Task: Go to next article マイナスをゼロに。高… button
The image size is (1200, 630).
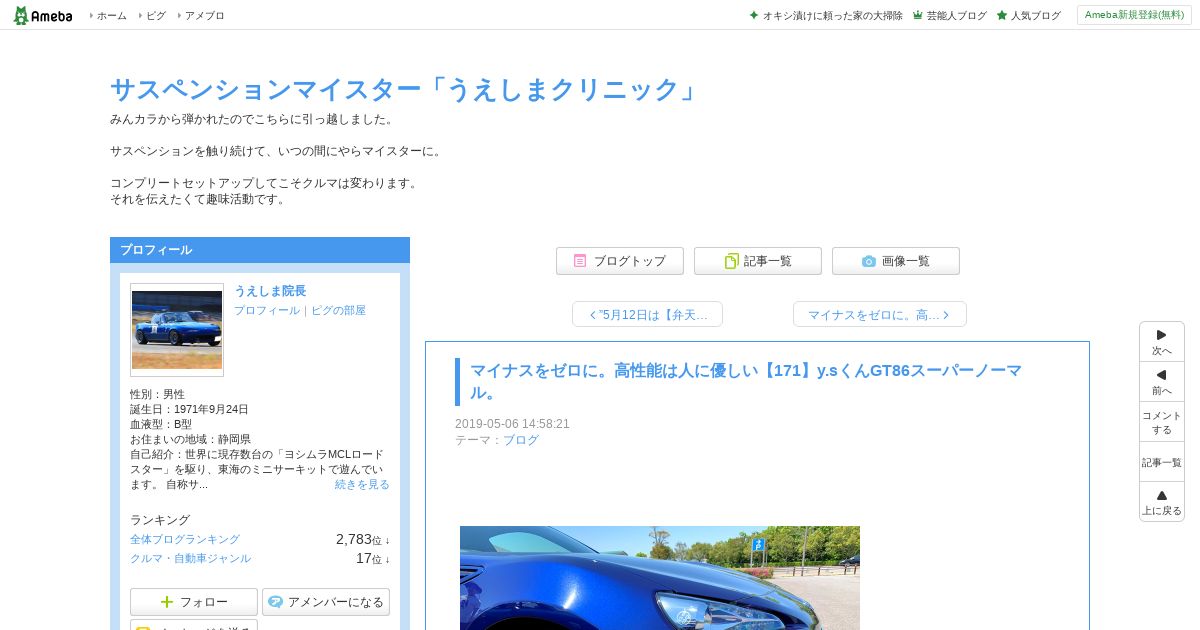Action: click(x=880, y=314)
